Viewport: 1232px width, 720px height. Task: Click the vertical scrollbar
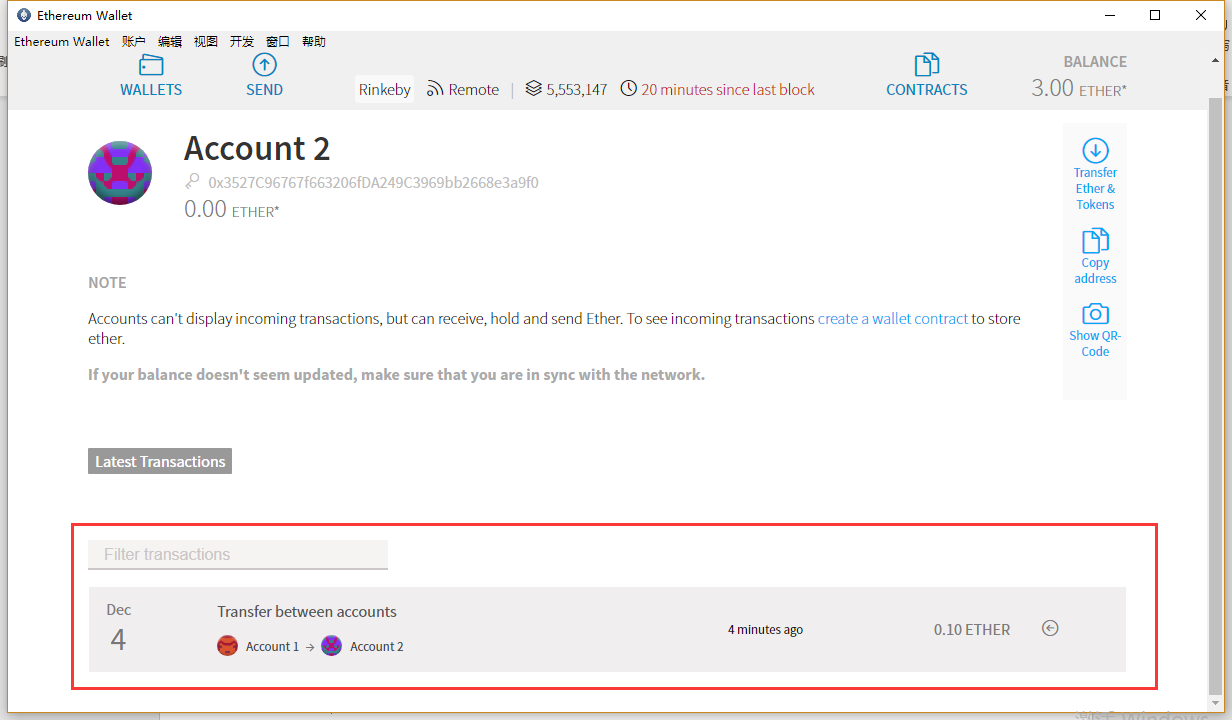point(1215,395)
